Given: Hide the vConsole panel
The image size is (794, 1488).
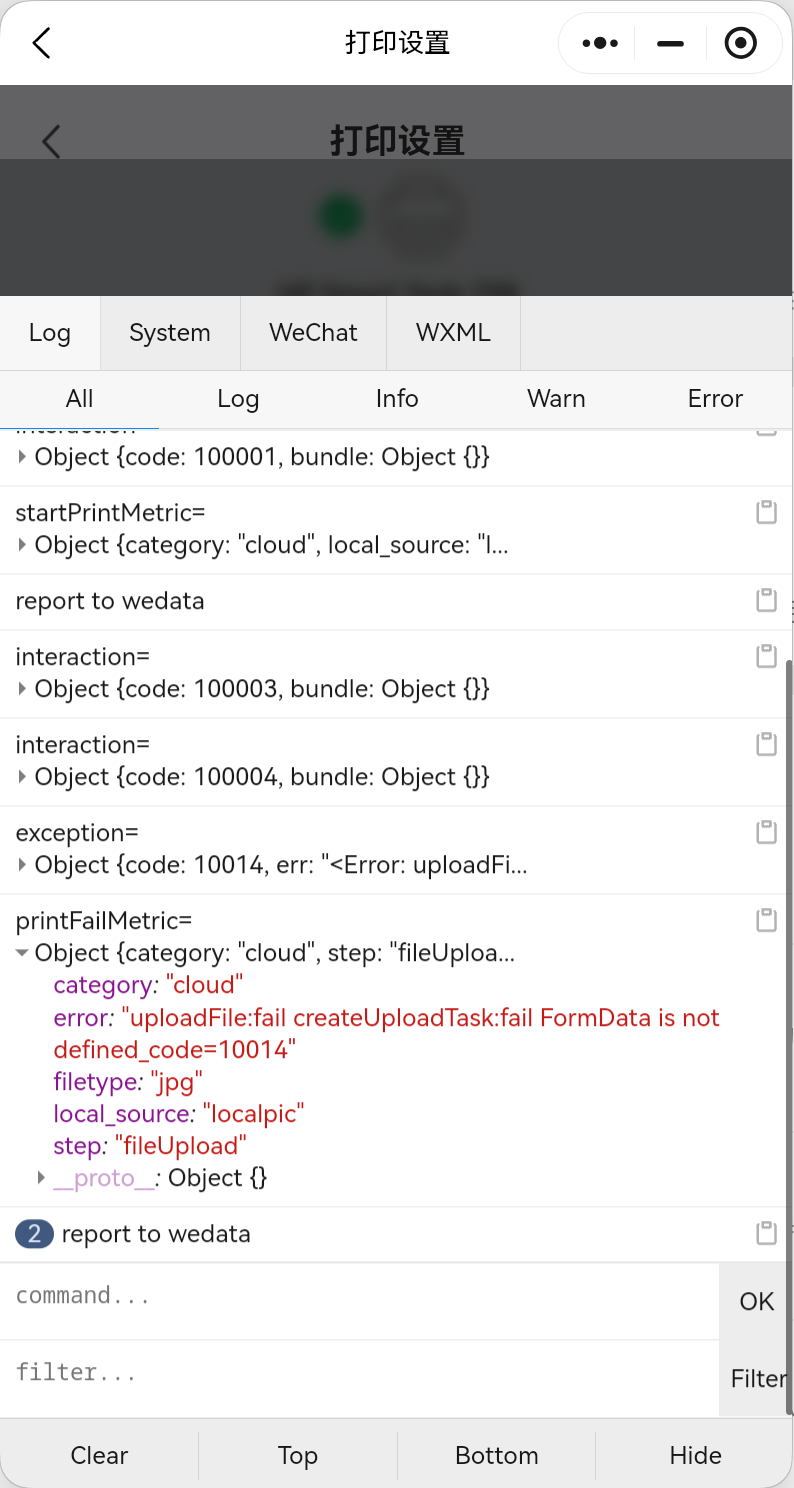Looking at the screenshot, I should [x=695, y=1455].
